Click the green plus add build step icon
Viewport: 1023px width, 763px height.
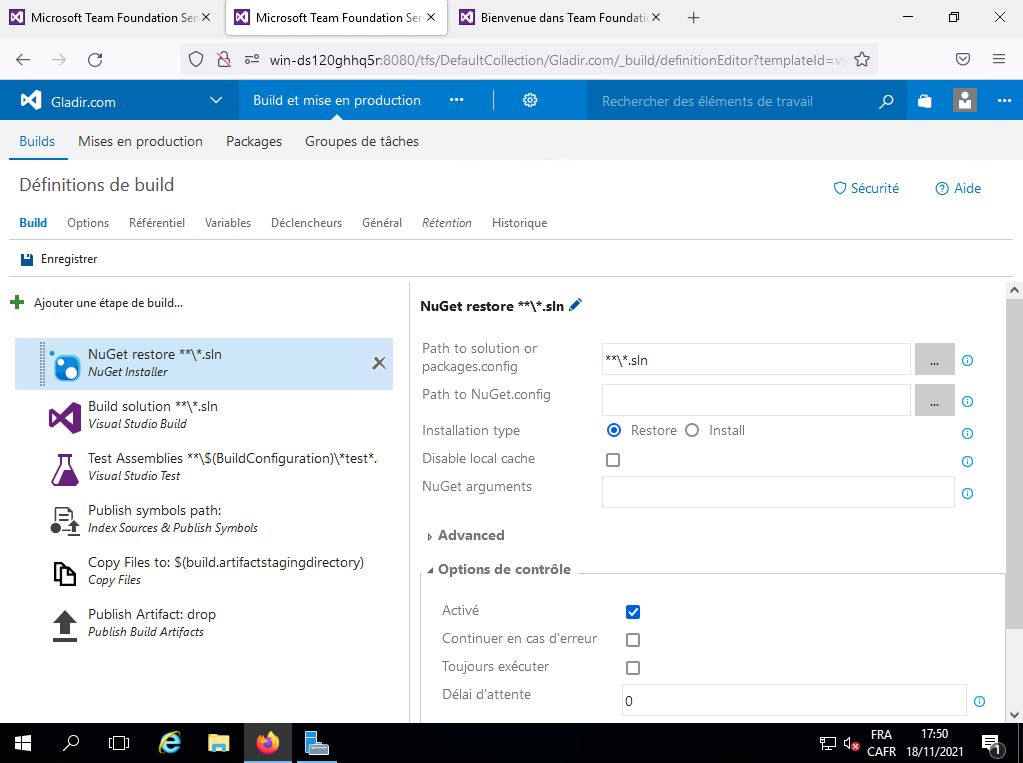click(x=17, y=302)
